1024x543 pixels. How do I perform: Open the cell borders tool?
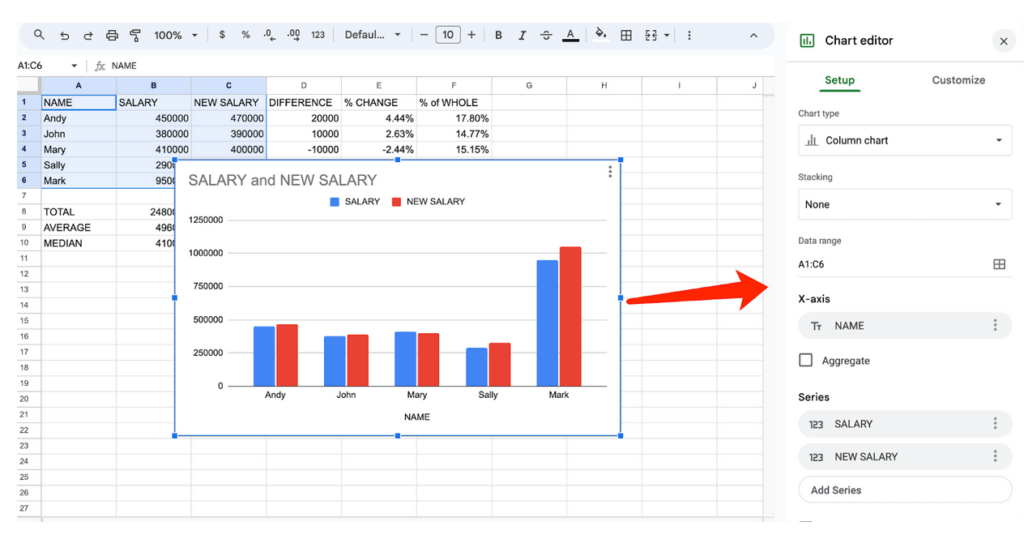tap(626, 35)
